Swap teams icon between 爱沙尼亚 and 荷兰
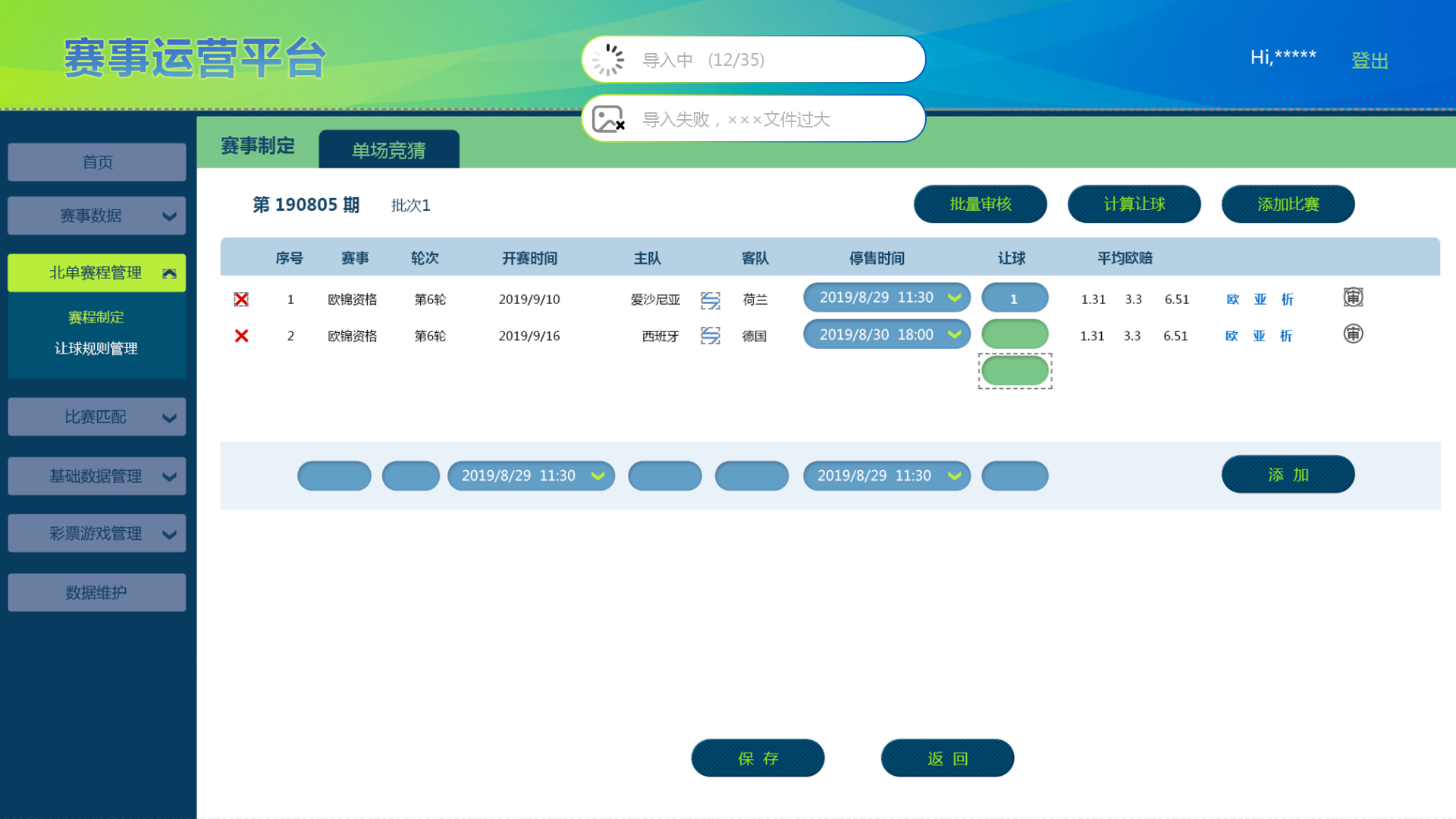The height and width of the screenshot is (819, 1456). 710,300
